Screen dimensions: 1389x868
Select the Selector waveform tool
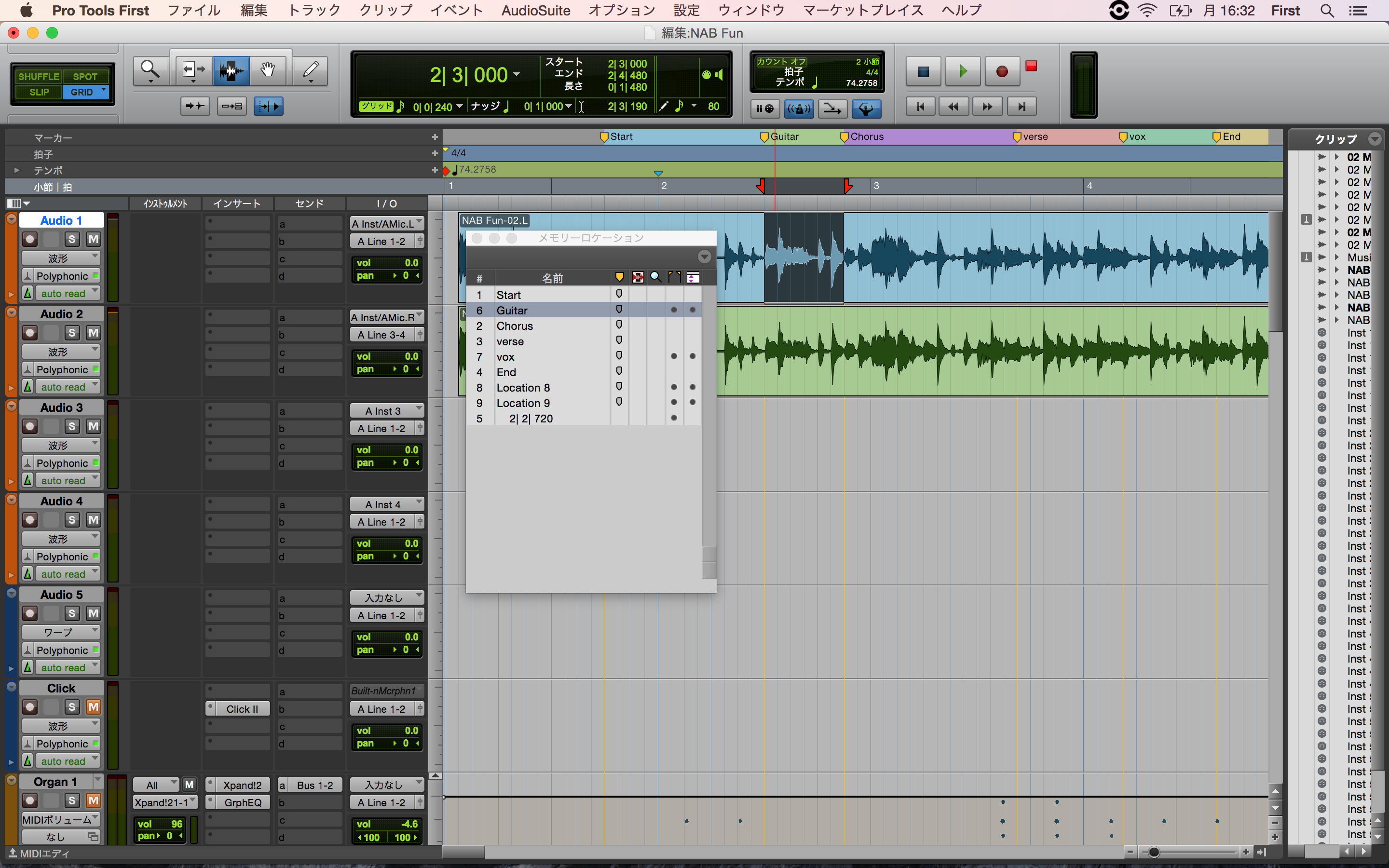(x=231, y=70)
